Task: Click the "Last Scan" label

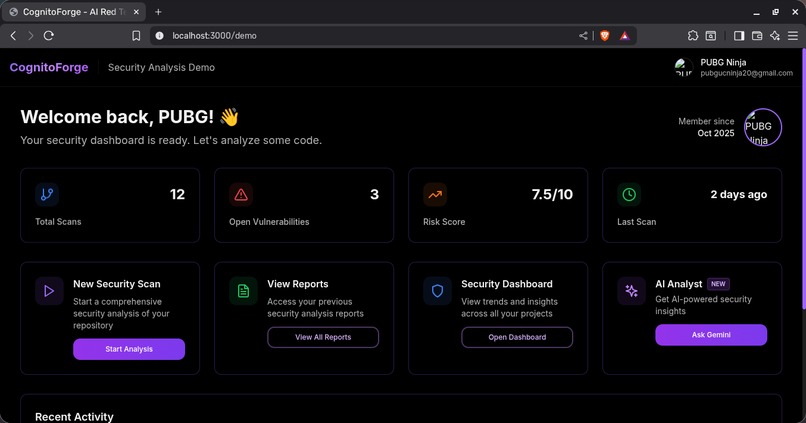Action: click(x=637, y=222)
